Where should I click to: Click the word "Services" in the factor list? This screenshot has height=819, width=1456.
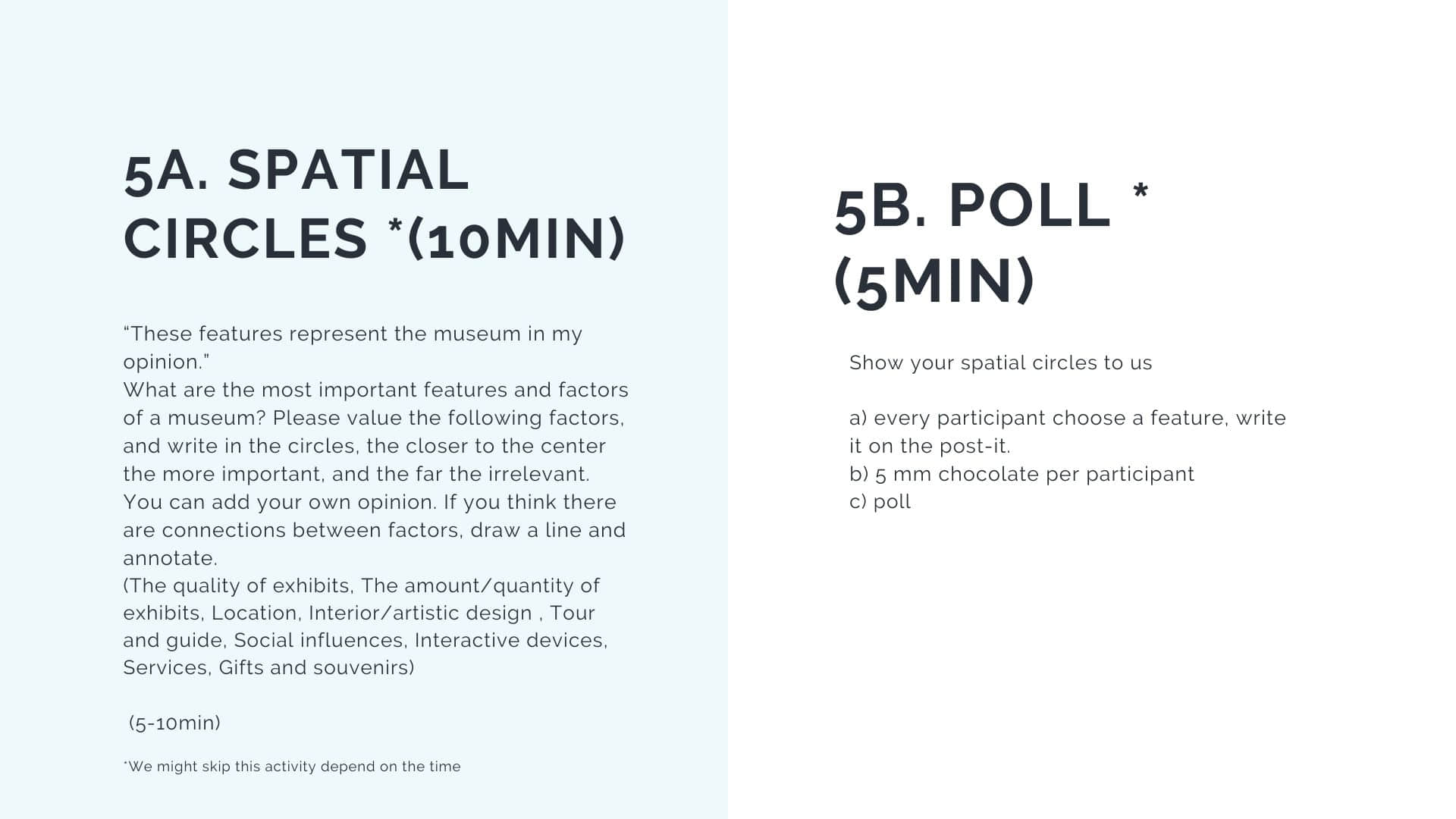pyautogui.click(x=165, y=667)
